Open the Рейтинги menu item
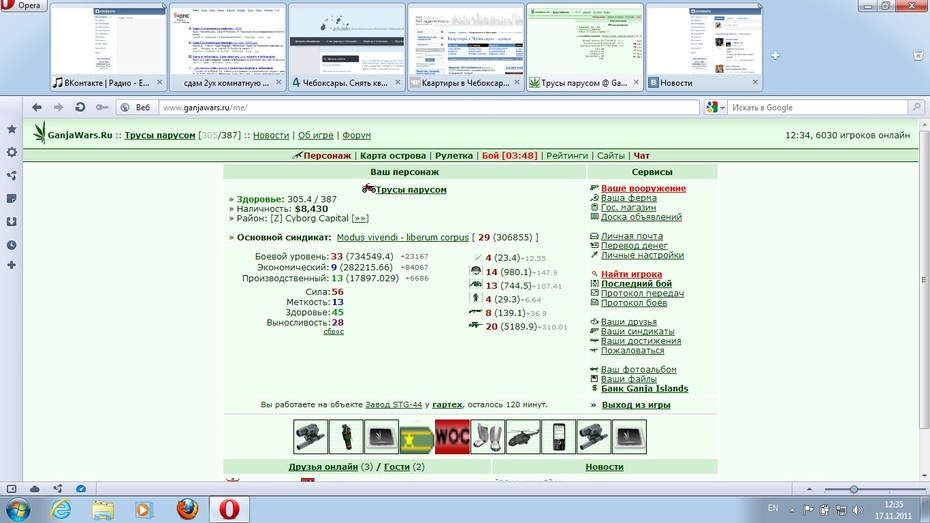Screen dimensions: 930x523 [x=567, y=155]
